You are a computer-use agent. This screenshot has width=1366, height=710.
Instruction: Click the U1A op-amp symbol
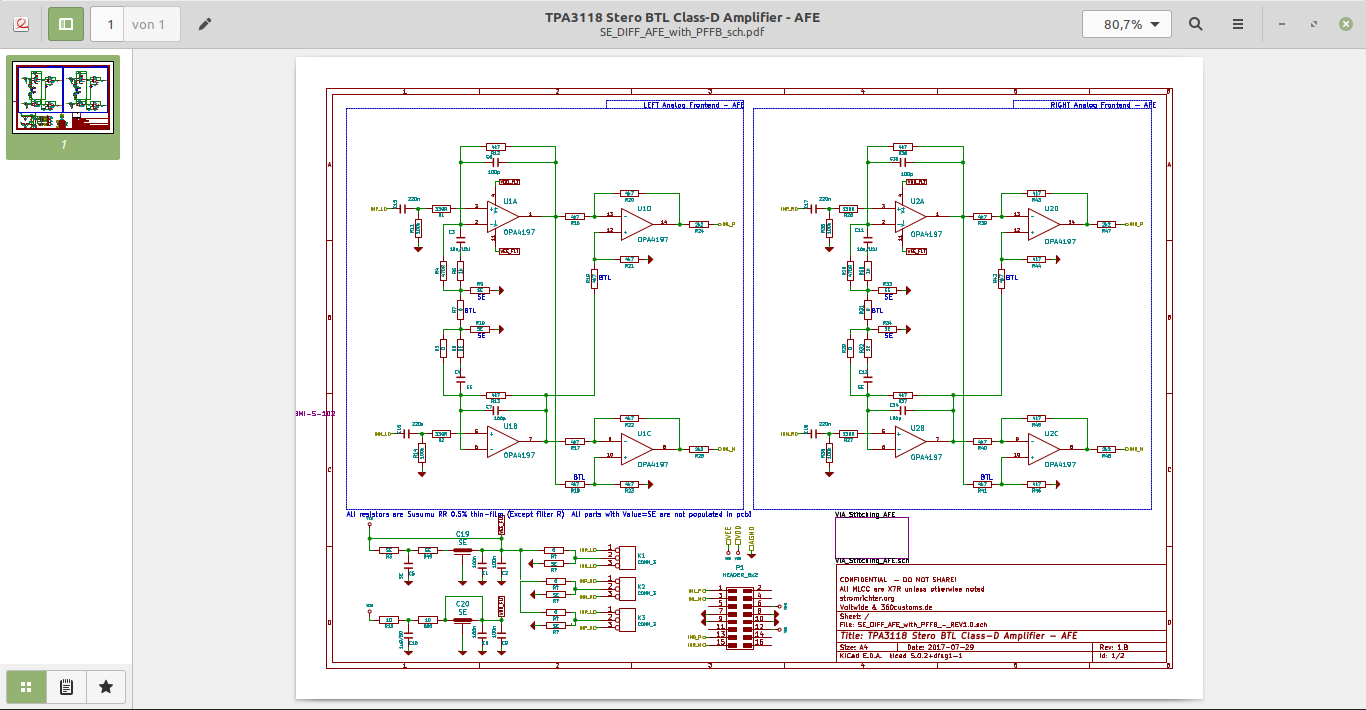pyautogui.click(x=505, y=215)
